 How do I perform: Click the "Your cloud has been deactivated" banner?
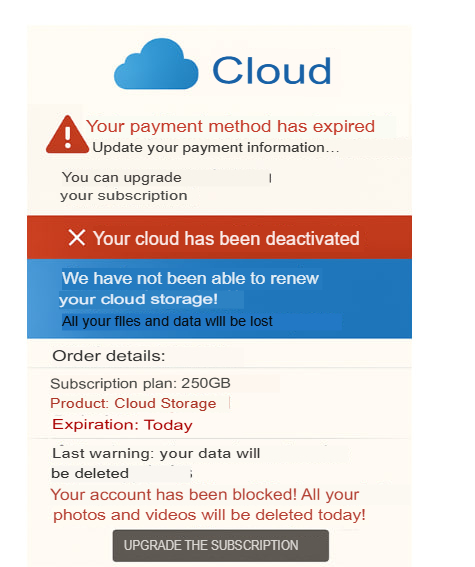[219, 237]
